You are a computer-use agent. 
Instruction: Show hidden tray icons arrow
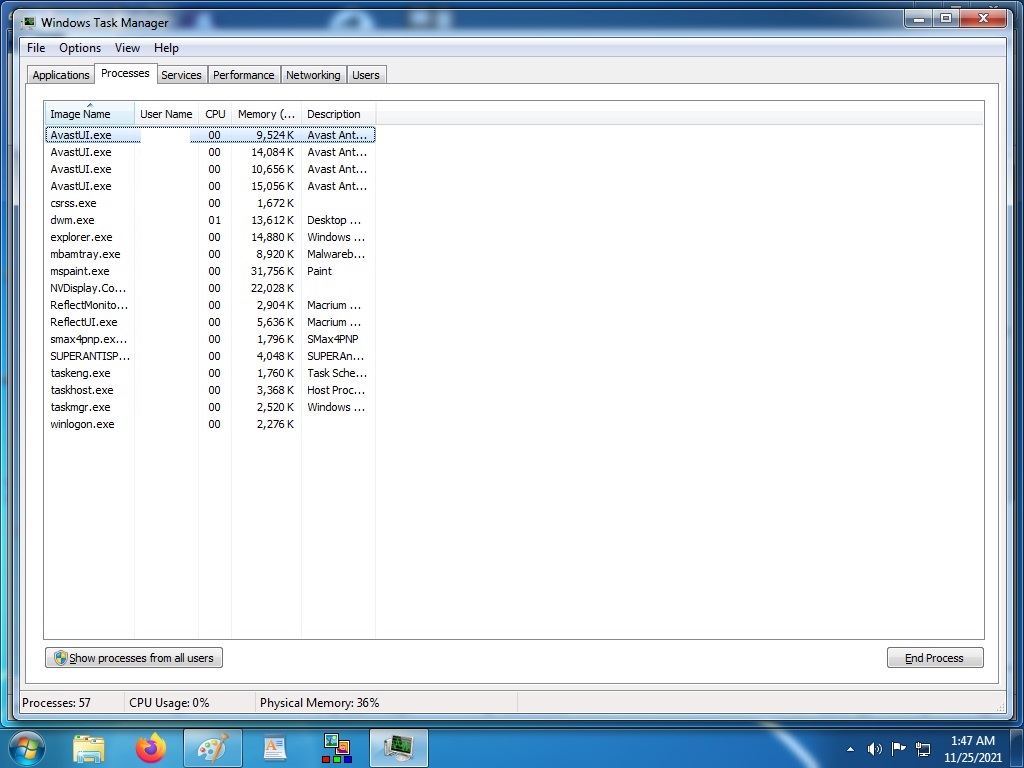pyautogui.click(x=850, y=749)
